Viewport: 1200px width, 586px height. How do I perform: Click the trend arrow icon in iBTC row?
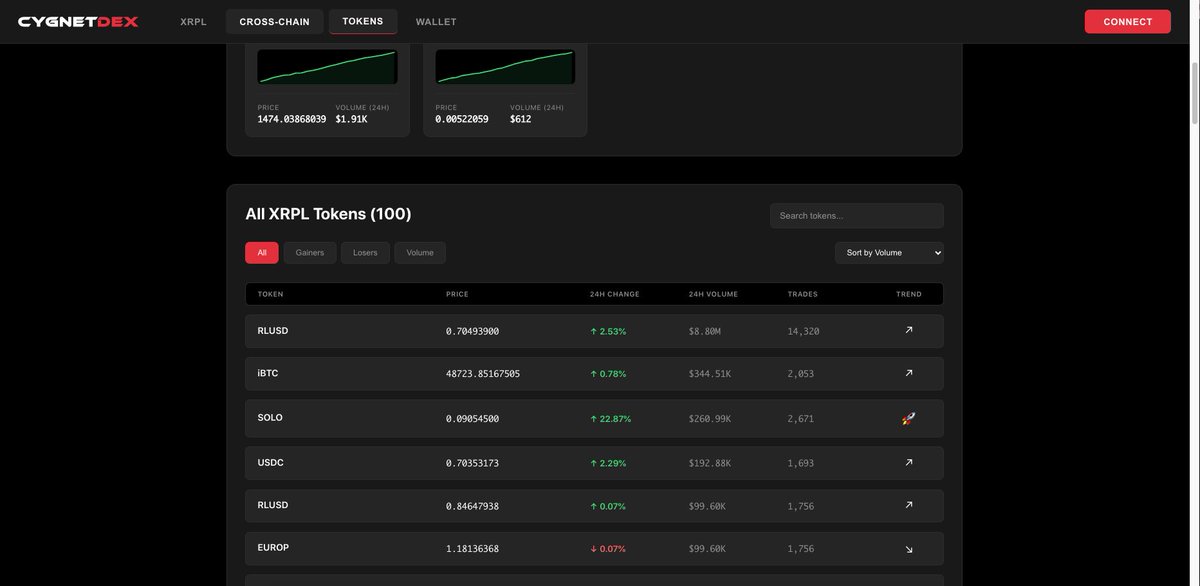(x=909, y=373)
